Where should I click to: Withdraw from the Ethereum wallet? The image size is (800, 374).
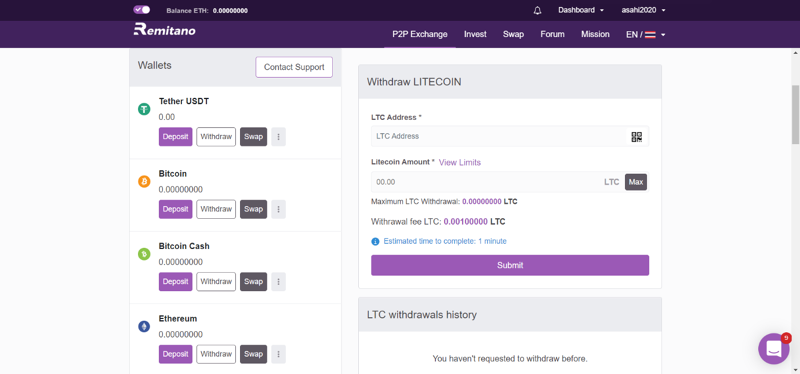pyautogui.click(x=216, y=354)
